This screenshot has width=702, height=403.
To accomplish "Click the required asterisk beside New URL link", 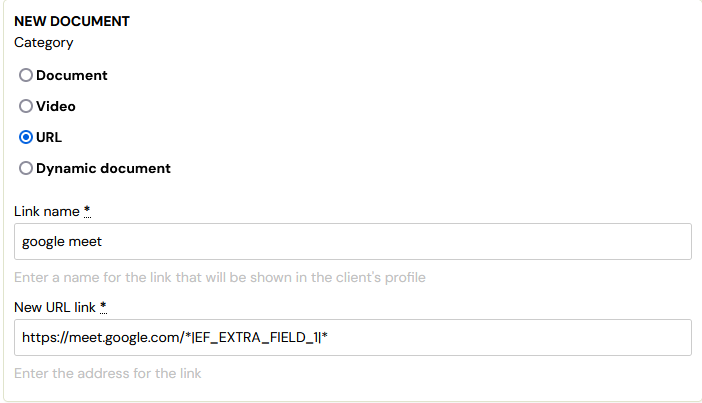I will point(103,307).
